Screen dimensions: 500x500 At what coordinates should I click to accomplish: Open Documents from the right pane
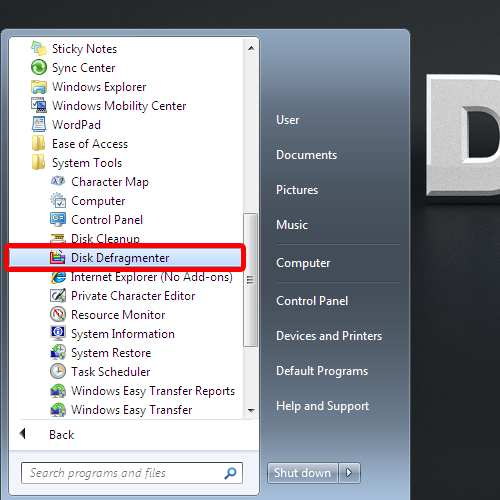306,155
